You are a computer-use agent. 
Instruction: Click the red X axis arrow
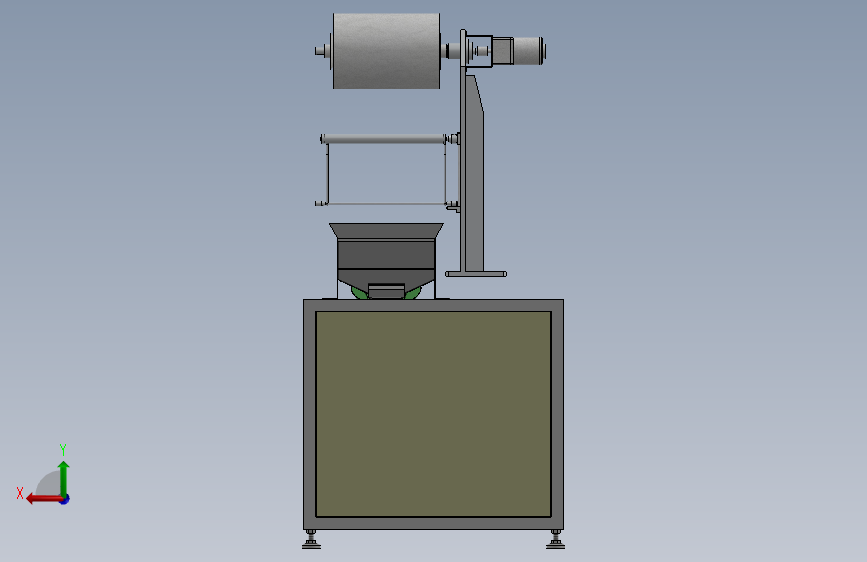[44, 499]
